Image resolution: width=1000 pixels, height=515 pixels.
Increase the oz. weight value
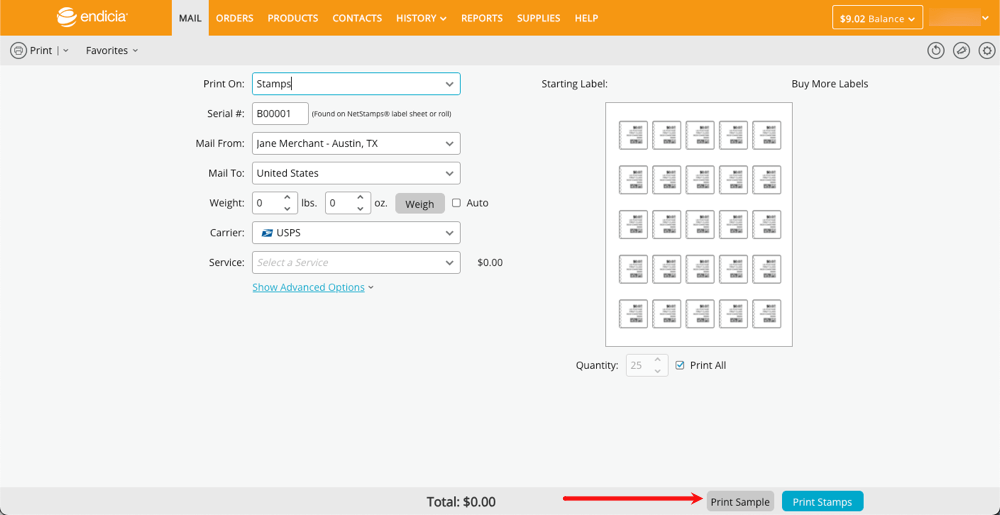[x=360, y=198]
